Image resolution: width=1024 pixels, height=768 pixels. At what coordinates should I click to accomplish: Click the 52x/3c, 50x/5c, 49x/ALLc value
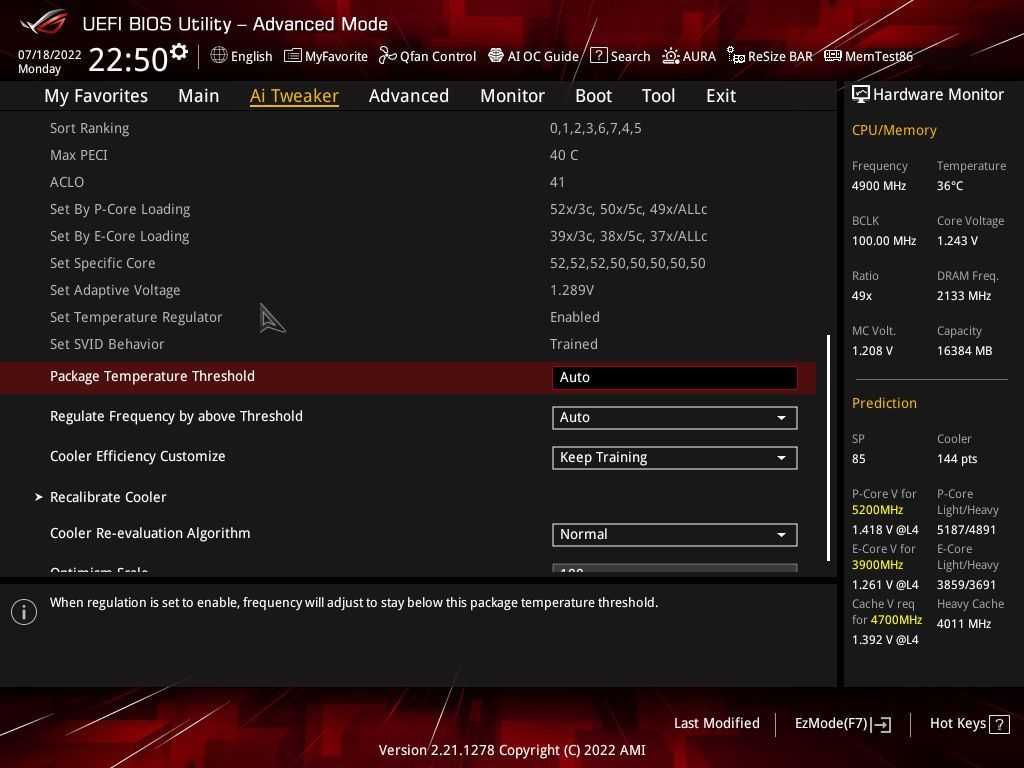[628, 210]
